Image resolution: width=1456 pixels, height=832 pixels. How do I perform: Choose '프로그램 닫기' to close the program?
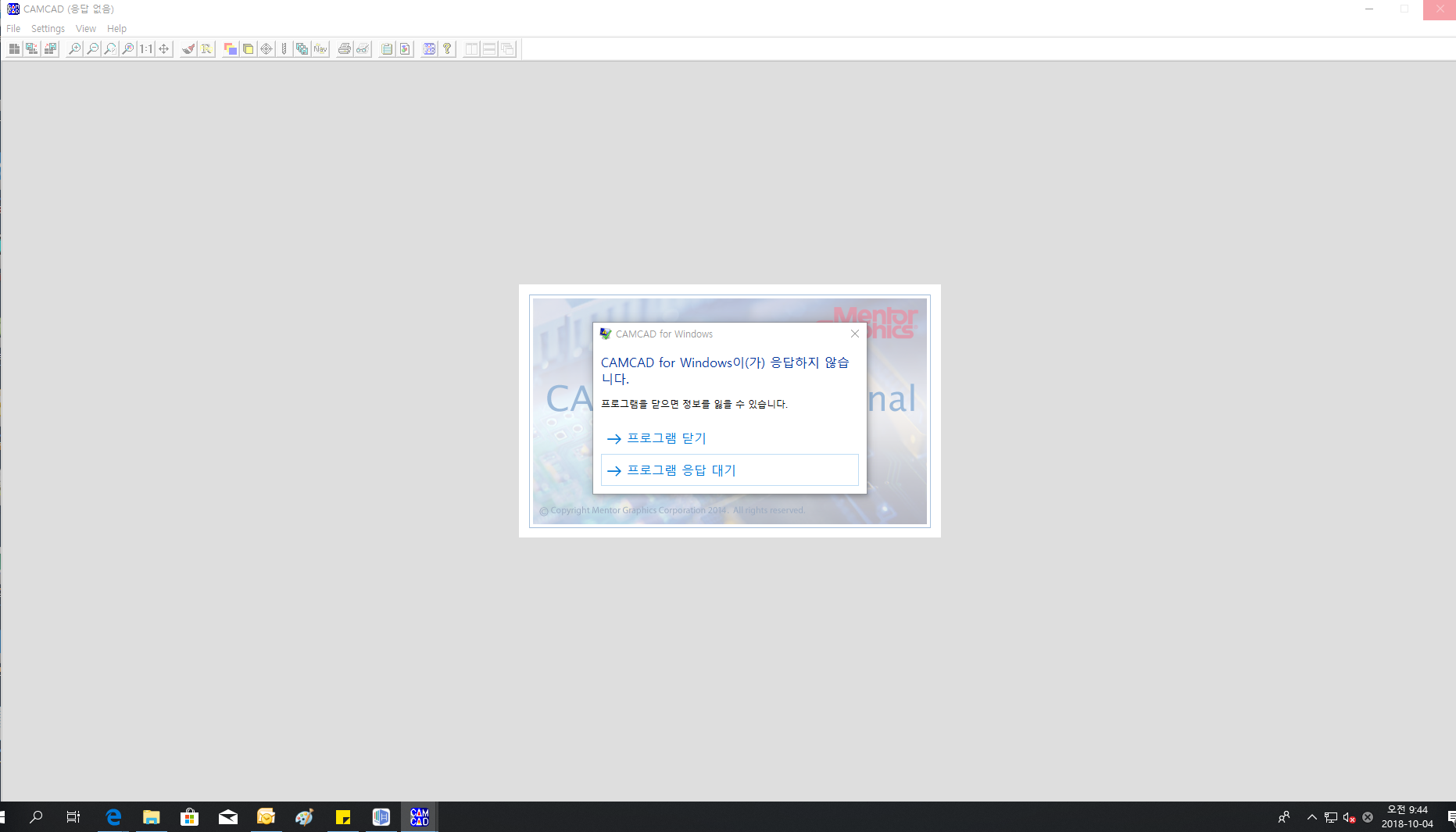click(x=667, y=438)
